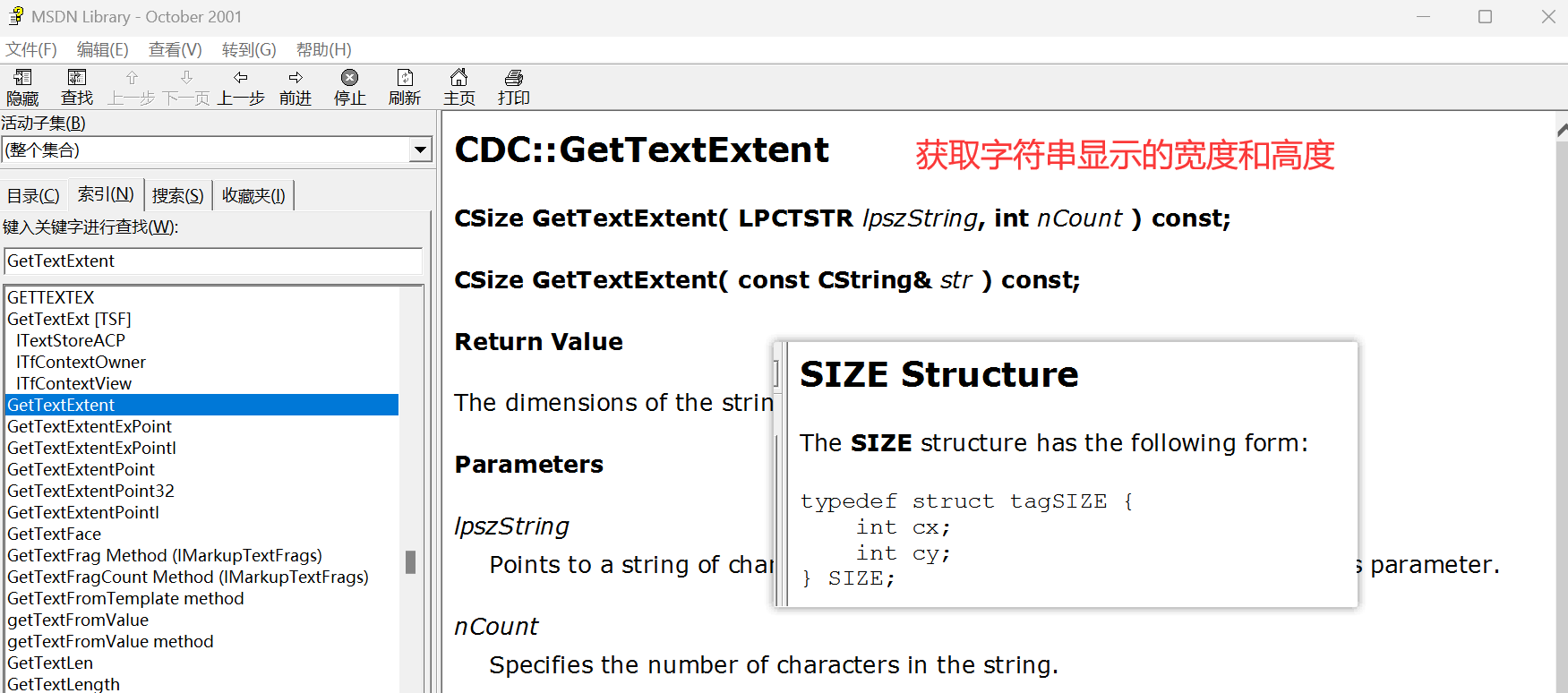The image size is (1568, 693).
Task: Click the MSDN Library title bar icon
Action: click(15, 16)
